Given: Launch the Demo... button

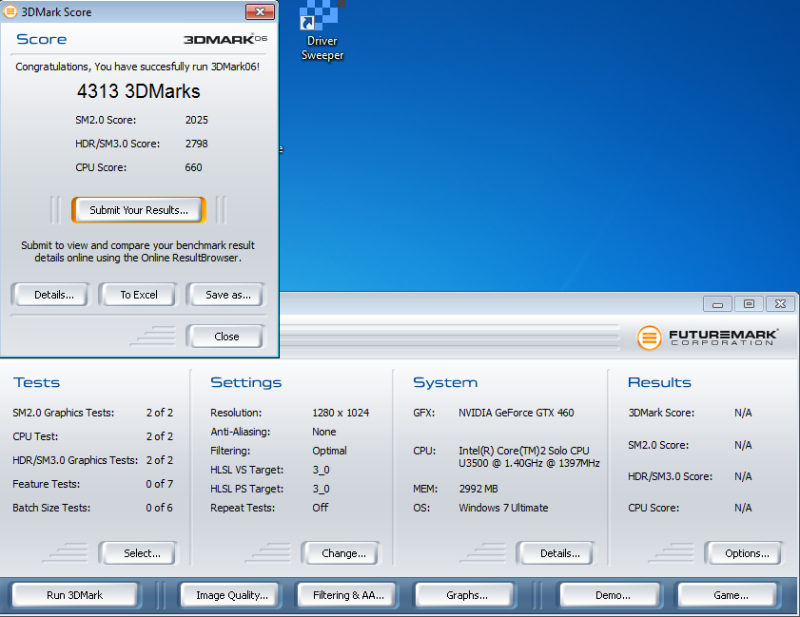Looking at the screenshot, I should pos(612,595).
